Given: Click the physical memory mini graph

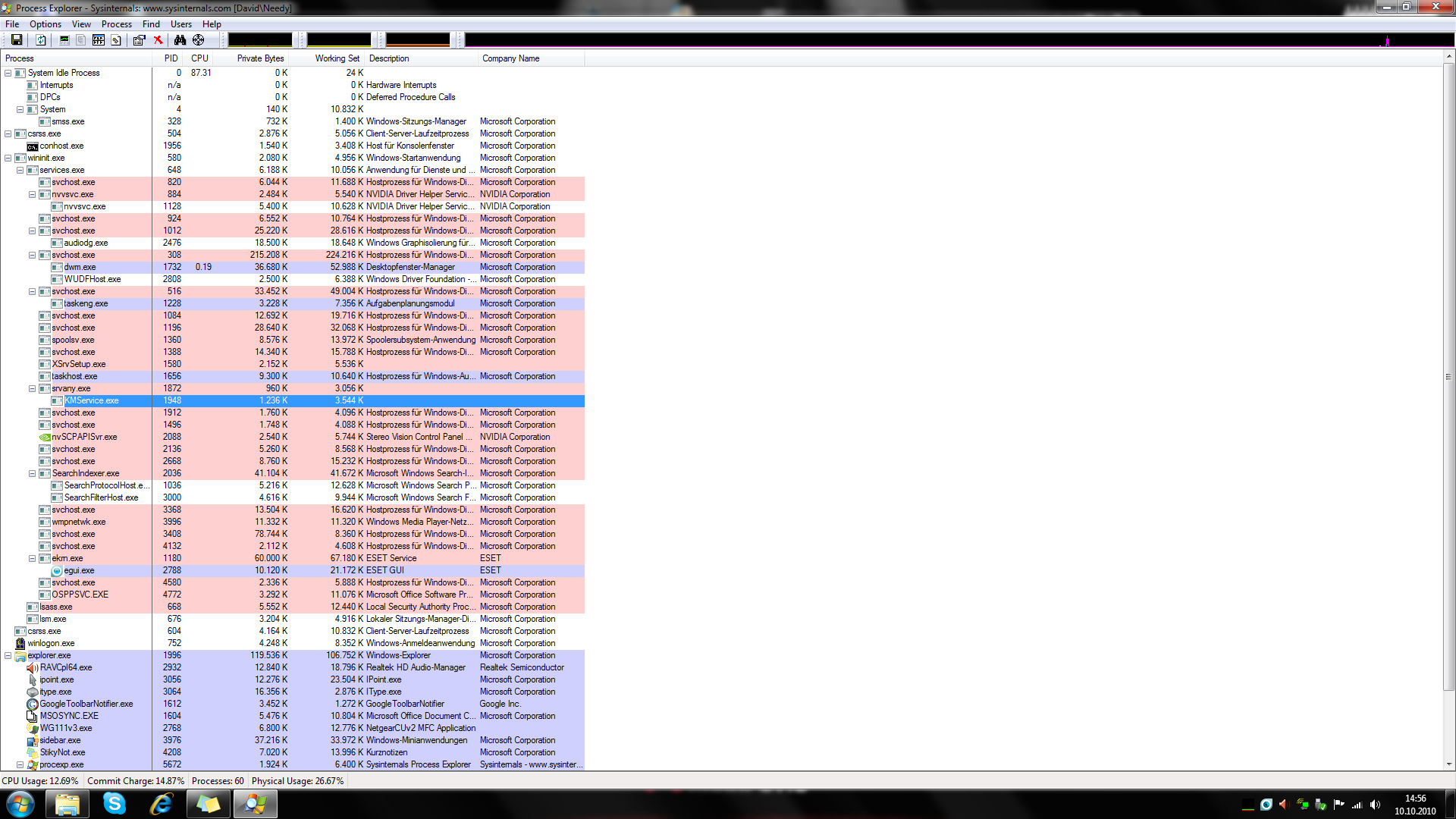Looking at the screenshot, I should click(x=418, y=40).
